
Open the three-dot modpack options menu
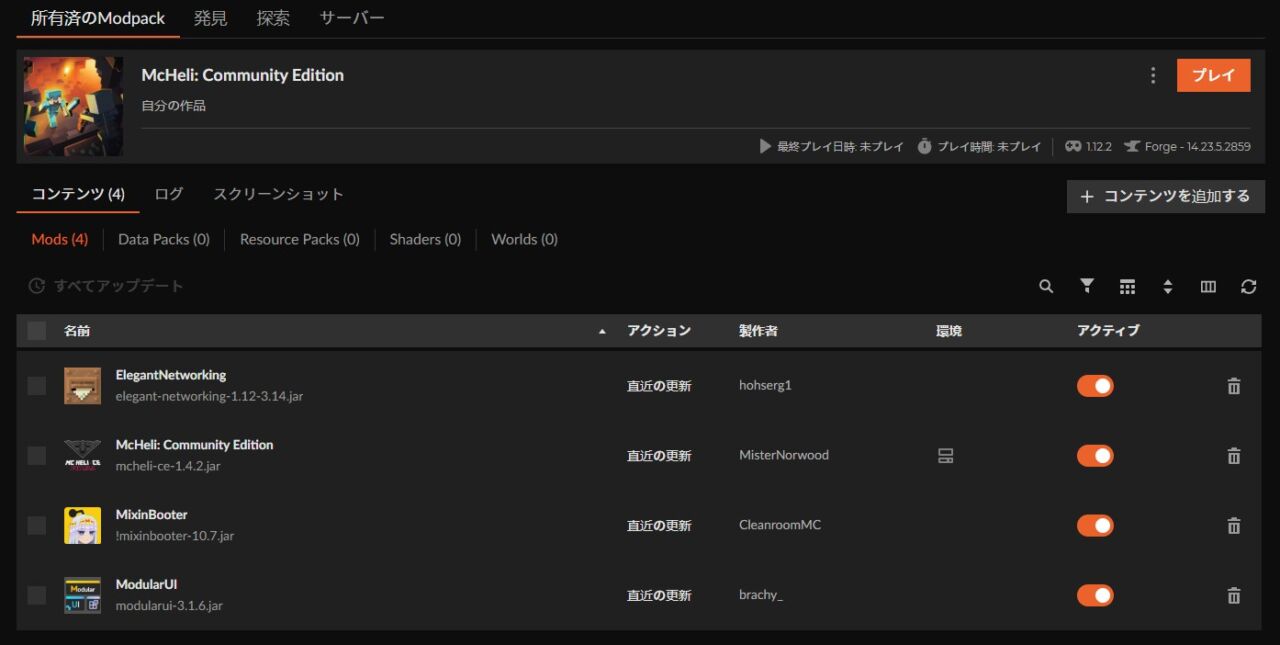[x=1153, y=76]
